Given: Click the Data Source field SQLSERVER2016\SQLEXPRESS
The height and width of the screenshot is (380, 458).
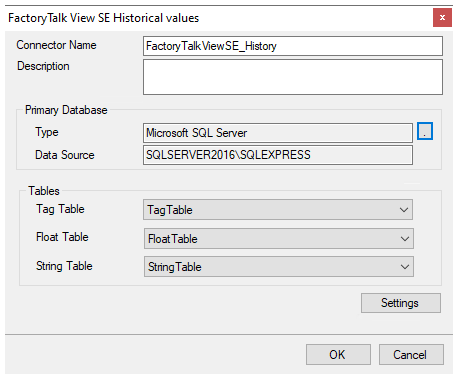Looking at the screenshot, I should (278, 155).
